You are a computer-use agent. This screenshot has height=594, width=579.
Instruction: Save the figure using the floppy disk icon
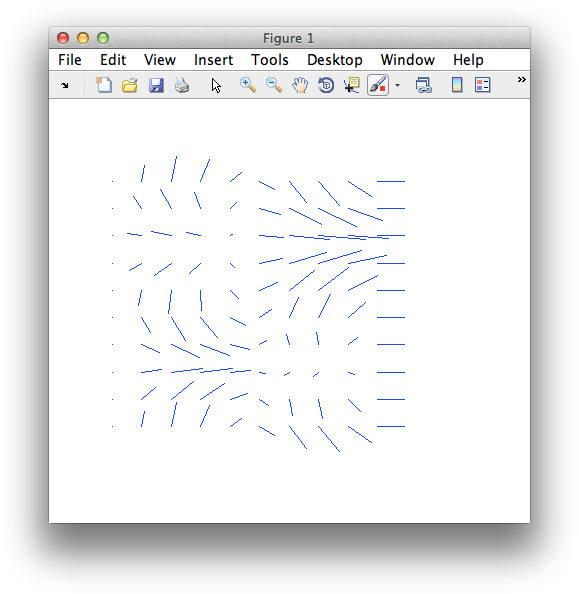point(156,85)
